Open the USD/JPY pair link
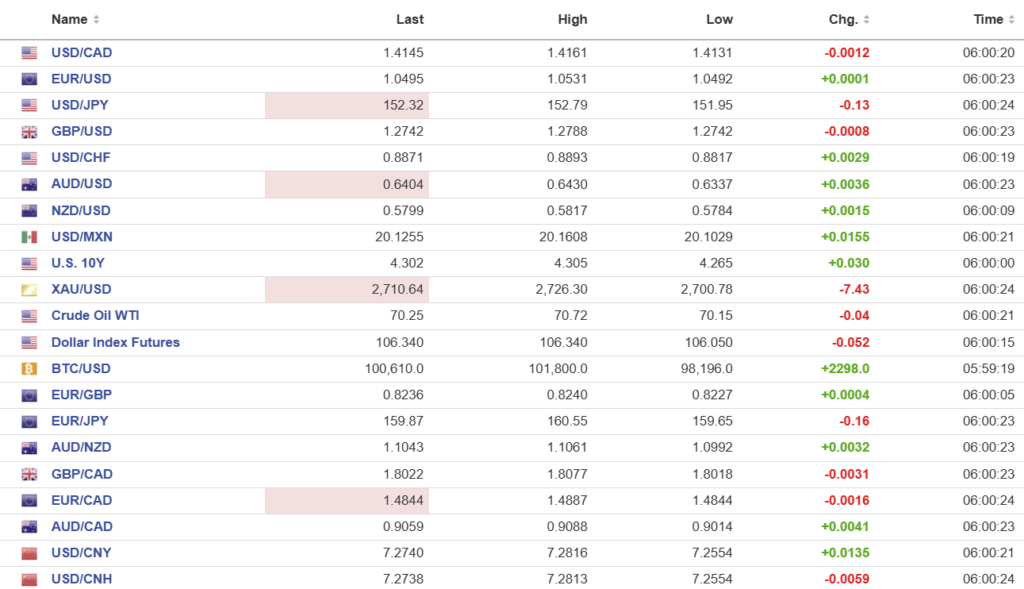This screenshot has width=1024, height=589. tap(81, 105)
